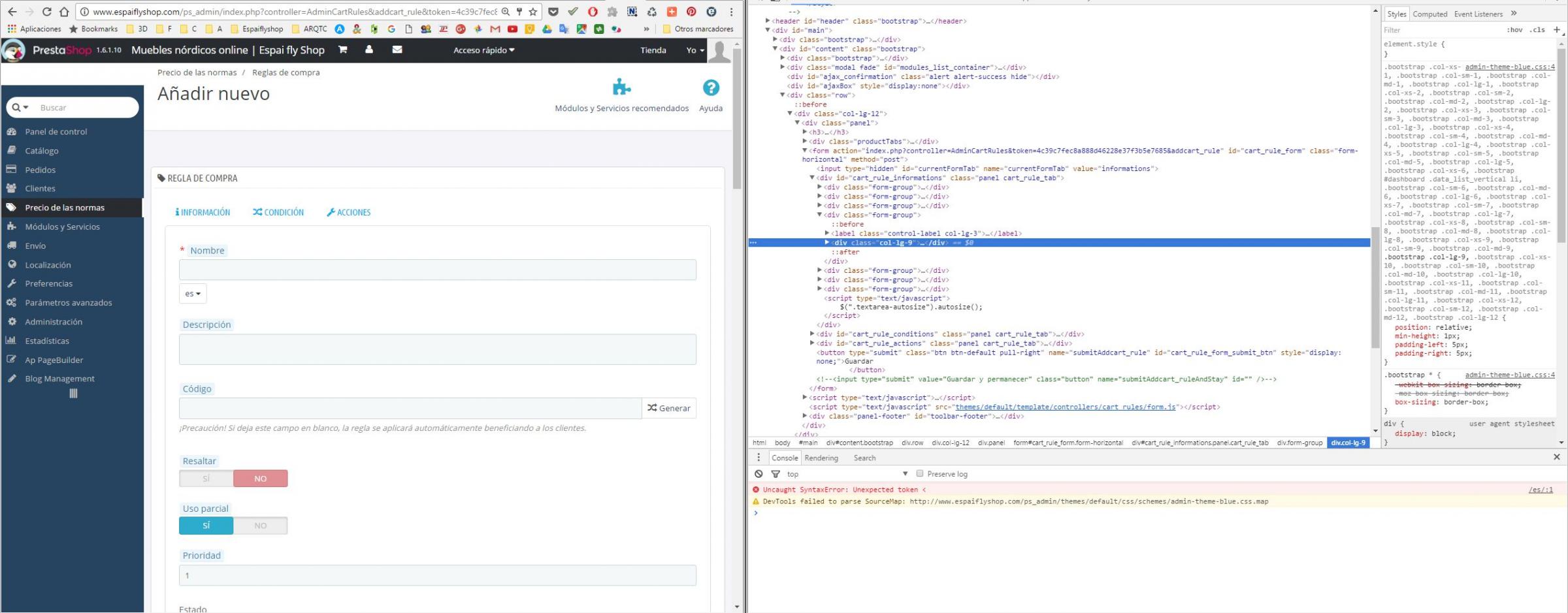Set Resaltar toggle to NO

coord(260,479)
